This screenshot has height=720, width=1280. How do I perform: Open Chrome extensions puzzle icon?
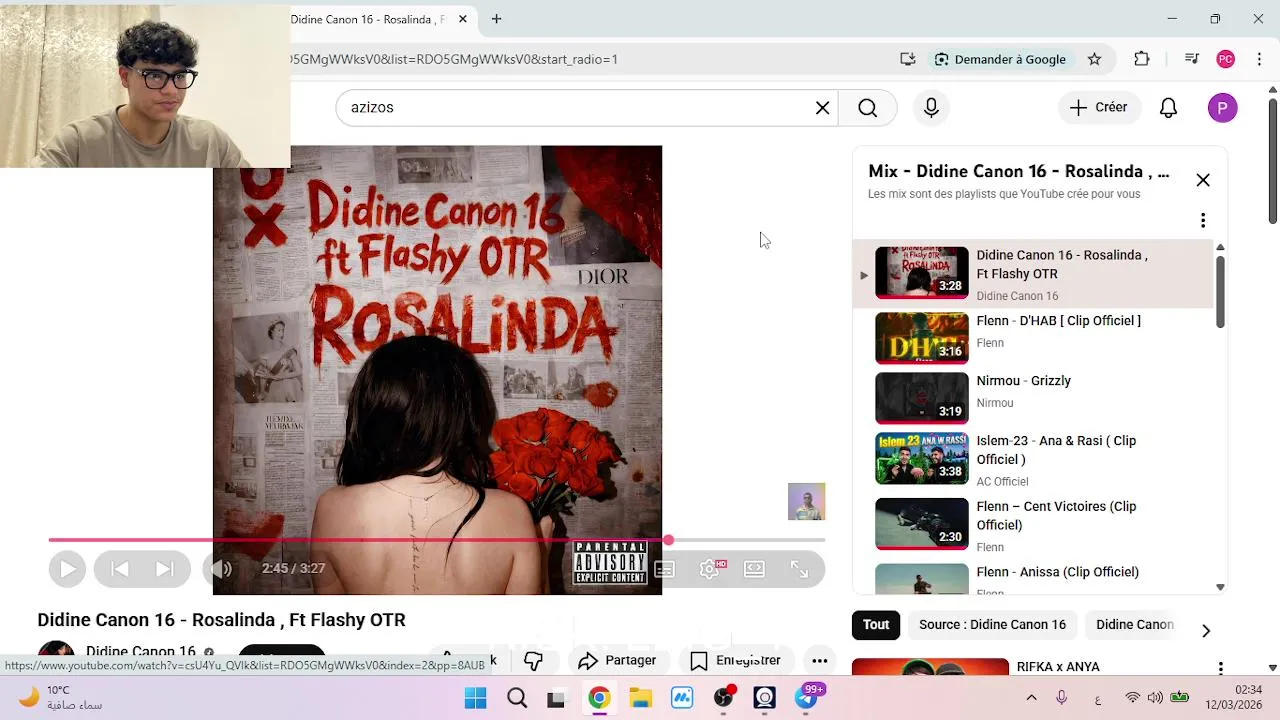(x=1142, y=59)
